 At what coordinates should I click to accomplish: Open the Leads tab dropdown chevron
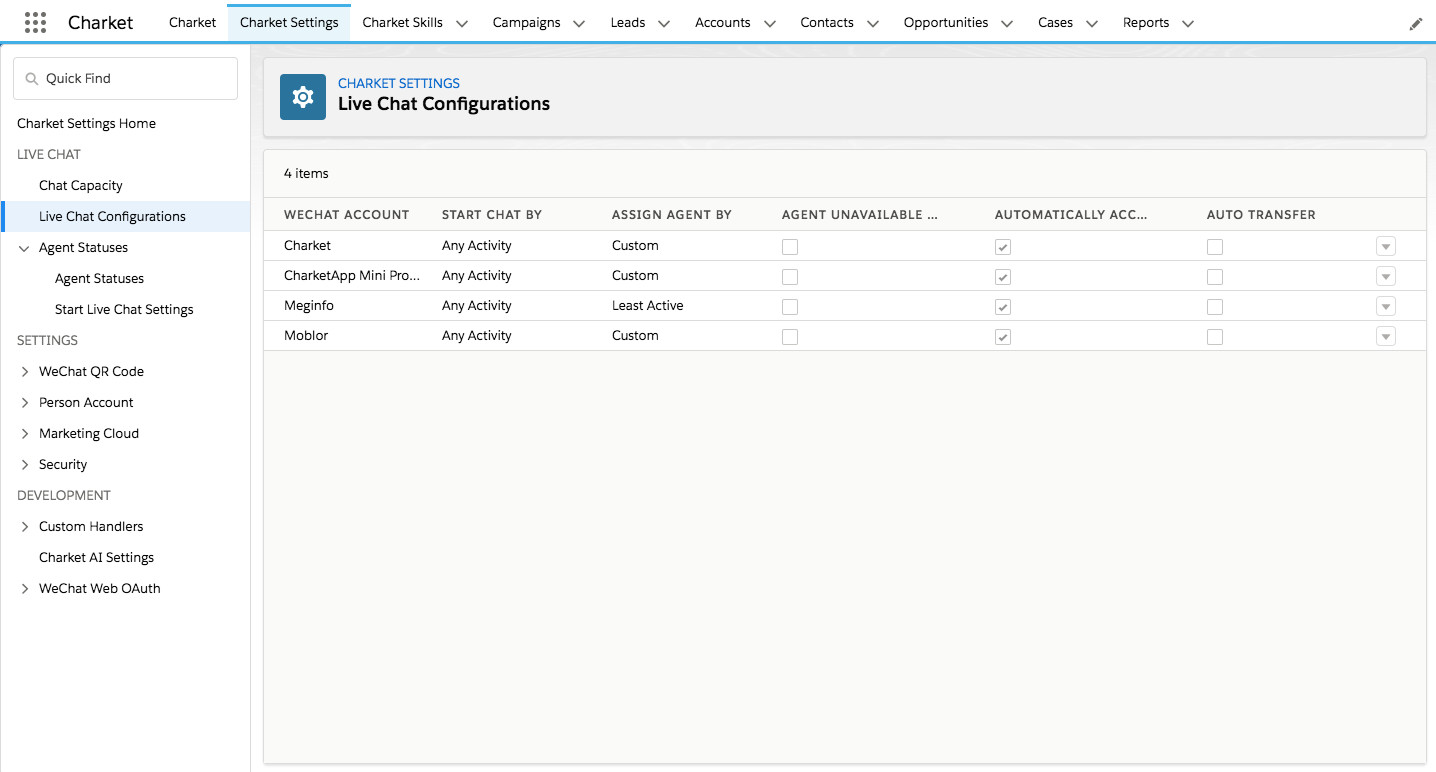664,23
